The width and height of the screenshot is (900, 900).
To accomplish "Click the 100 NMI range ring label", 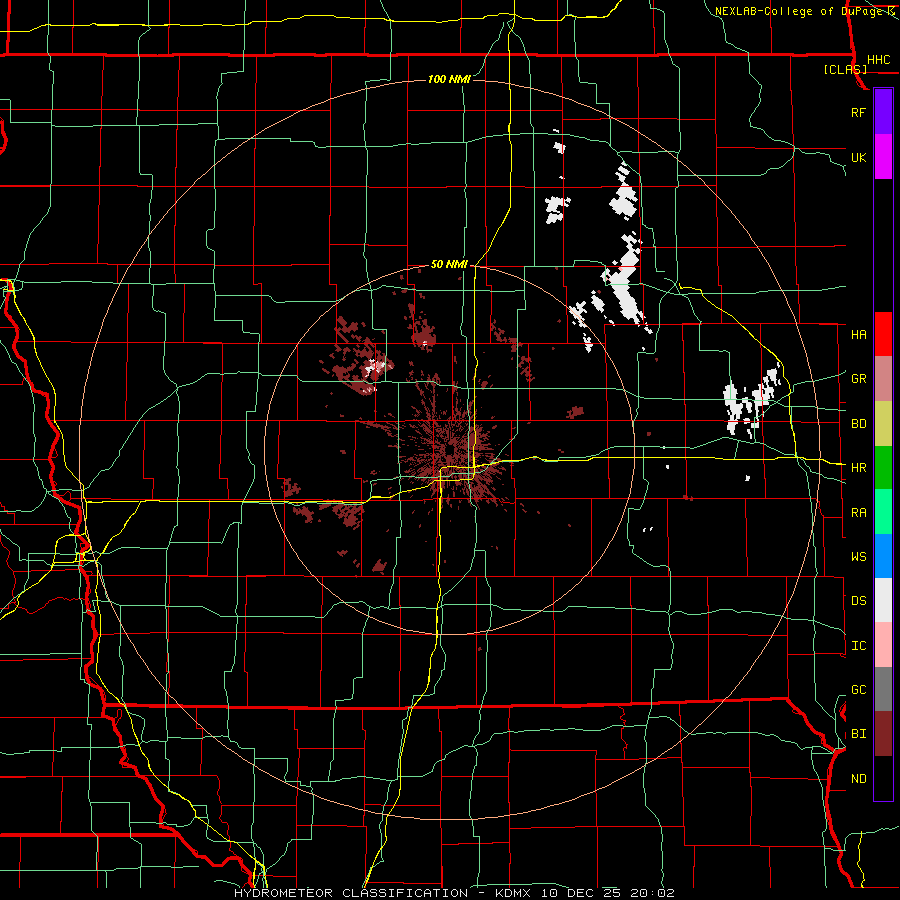I will (449, 79).
